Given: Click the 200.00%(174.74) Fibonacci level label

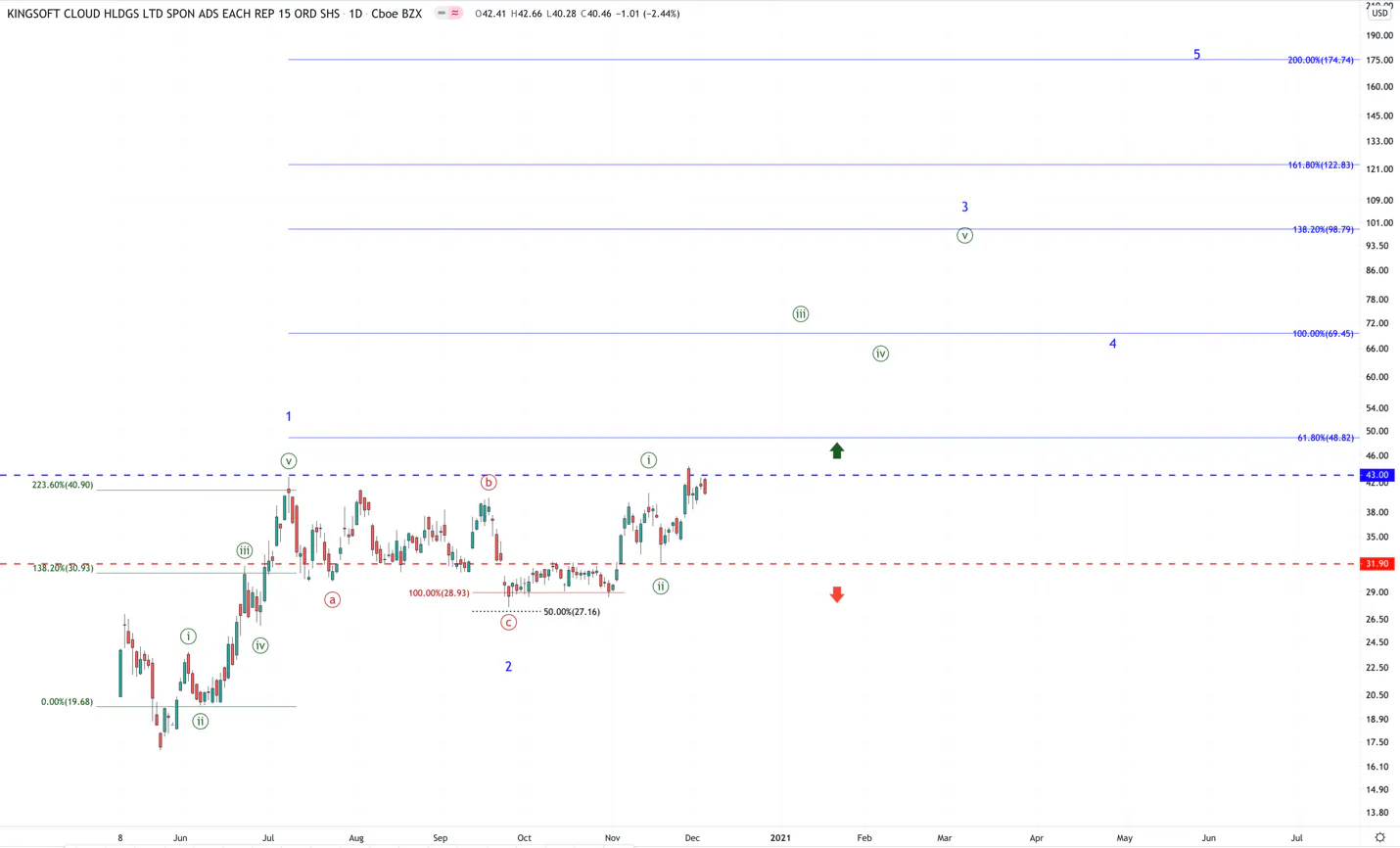Looking at the screenshot, I should coord(1321,60).
